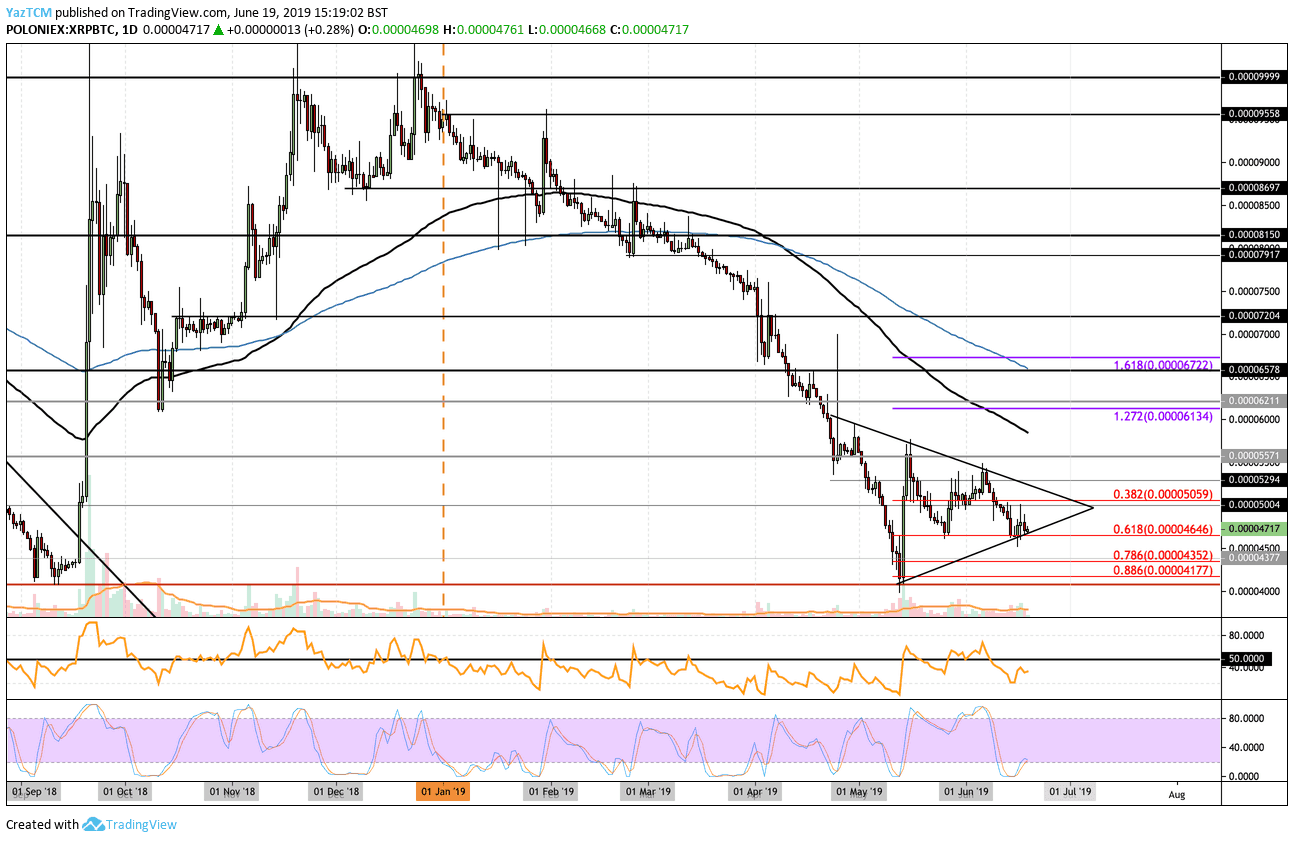The image size is (1294, 842).
Task: Click the 1.618(0.00006722) Fibonacci extension label
Action: click(x=1162, y=366)
